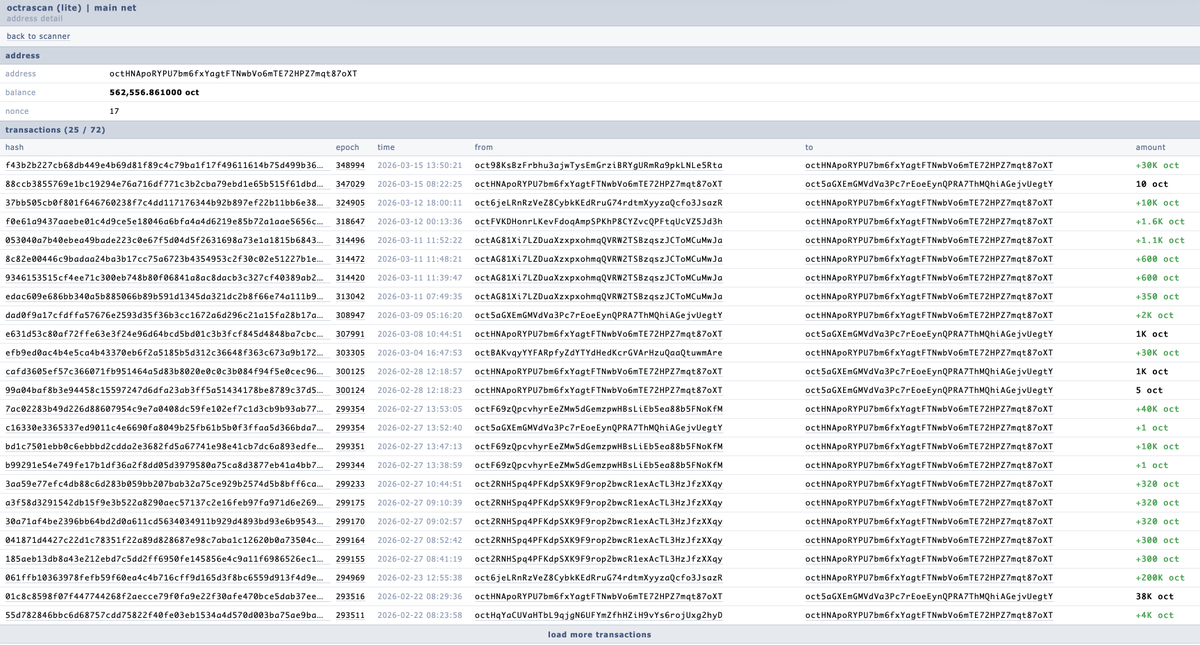Open transaction hash starting f43b2b227cb68db

[x=165, y=165]
